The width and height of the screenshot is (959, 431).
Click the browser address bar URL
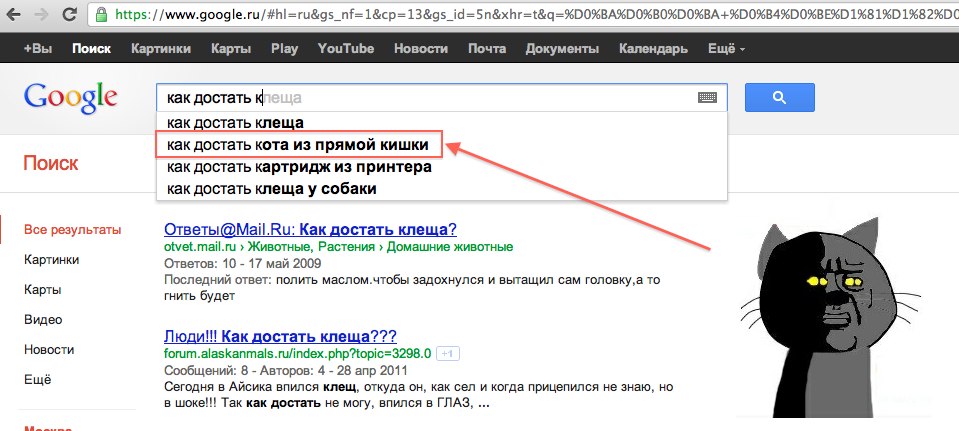pyautogui.click(x=537, y=13)
